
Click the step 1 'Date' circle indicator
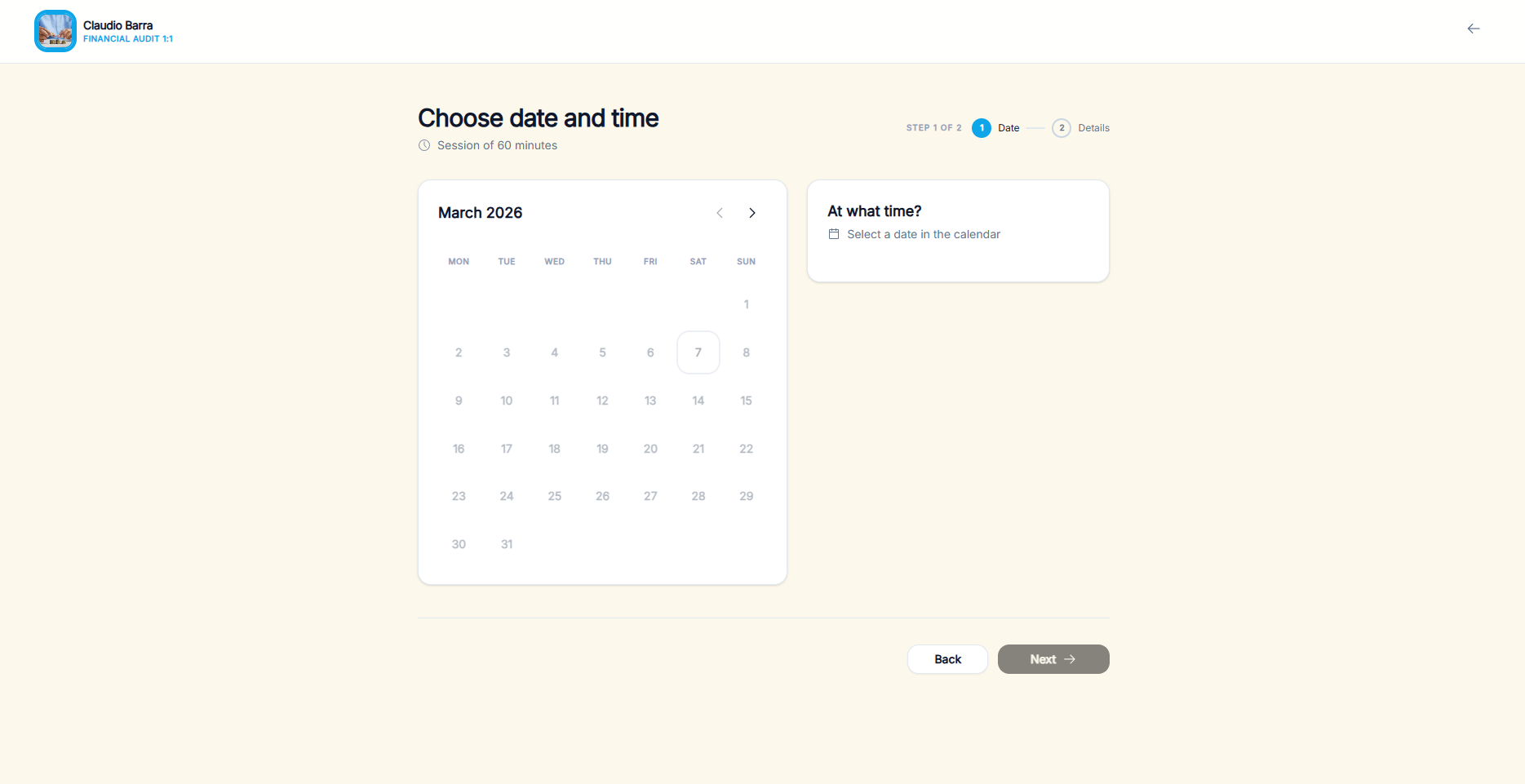click(982, 128)
